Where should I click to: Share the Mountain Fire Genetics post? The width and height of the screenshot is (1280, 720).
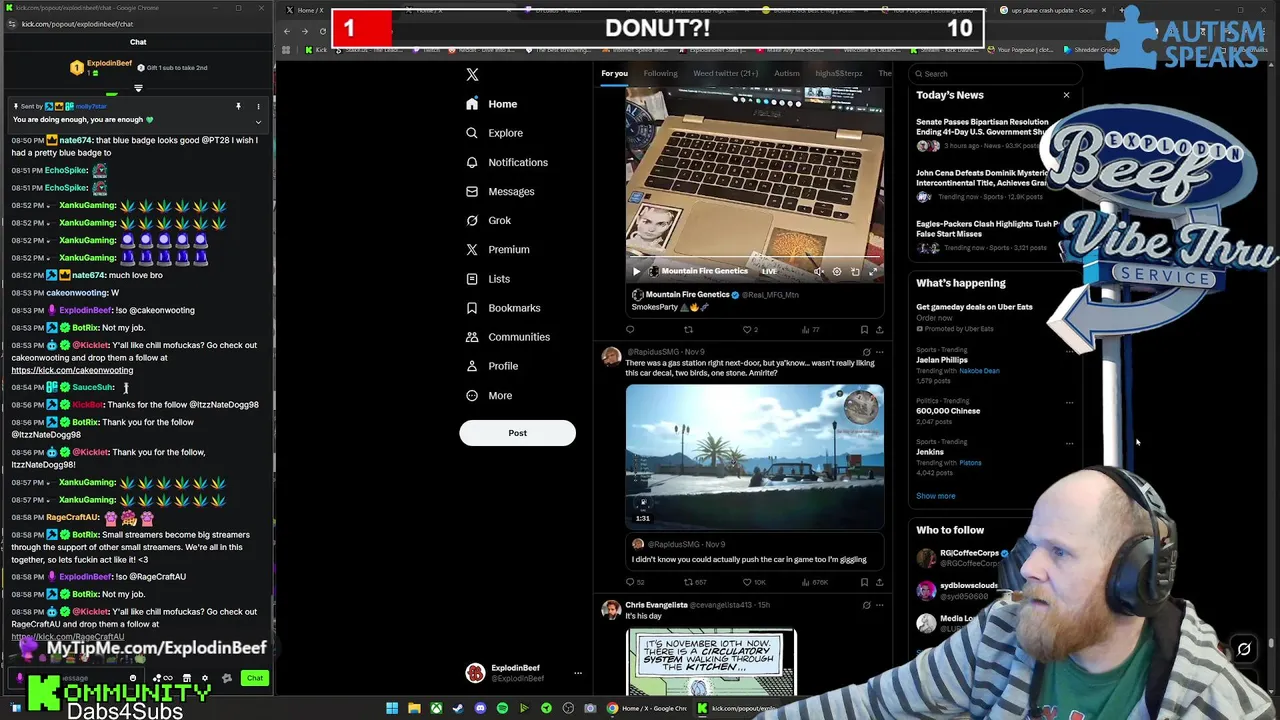coord(879,329)
